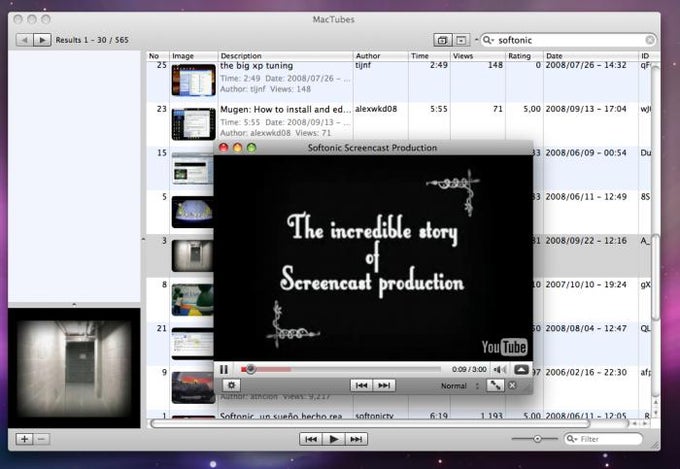
Task: Sort results by Rating column
Action: coord(524,56)
